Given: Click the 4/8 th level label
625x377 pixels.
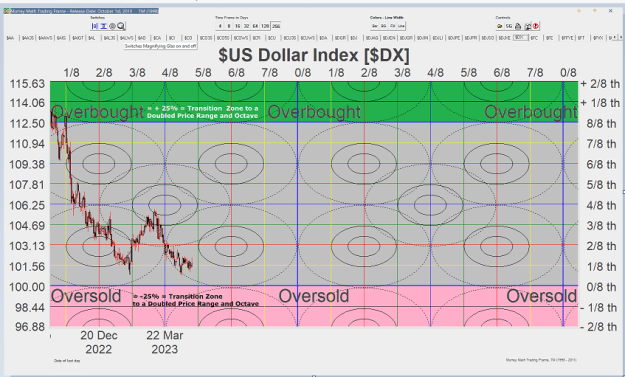Looking at the screenshot, I should pyautogui.click(x=601, y=206).
